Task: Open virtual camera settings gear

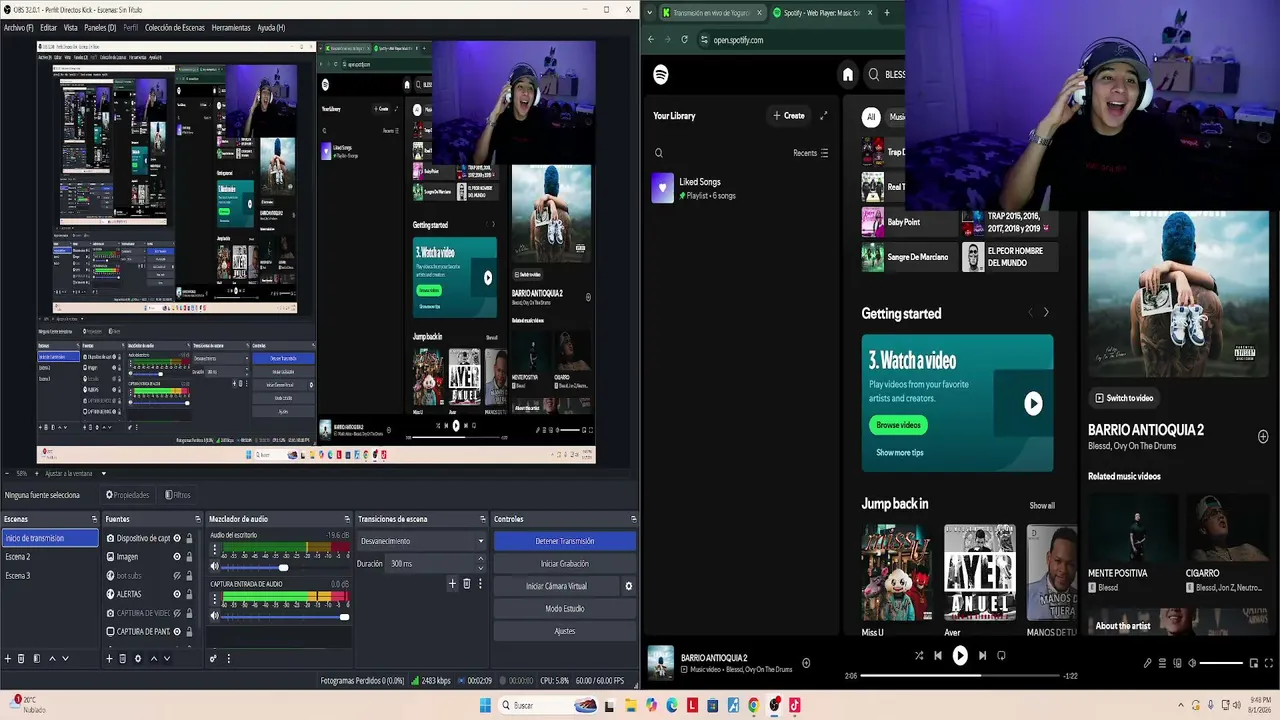Action: (x=628, y=586)
